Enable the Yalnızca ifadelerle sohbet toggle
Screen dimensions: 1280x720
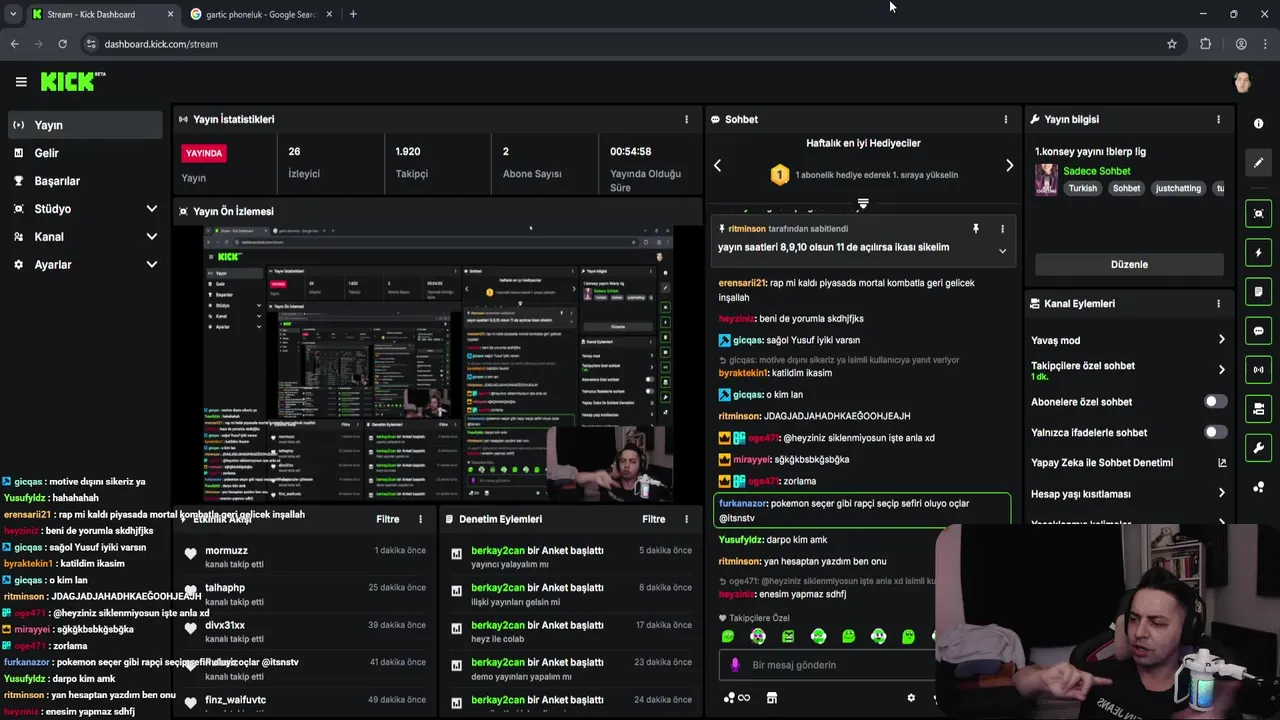click(x=1215, y=433)
